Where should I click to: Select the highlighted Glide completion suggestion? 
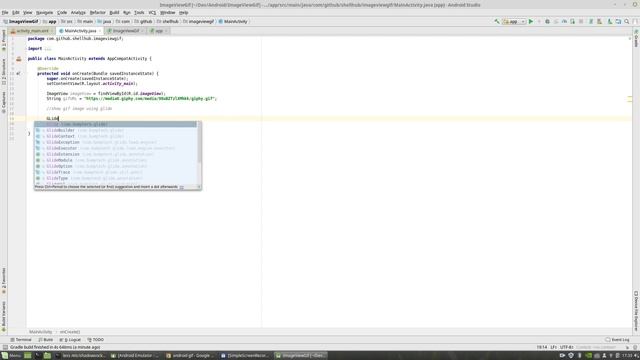pyautogui.click(x=115, y=124)
